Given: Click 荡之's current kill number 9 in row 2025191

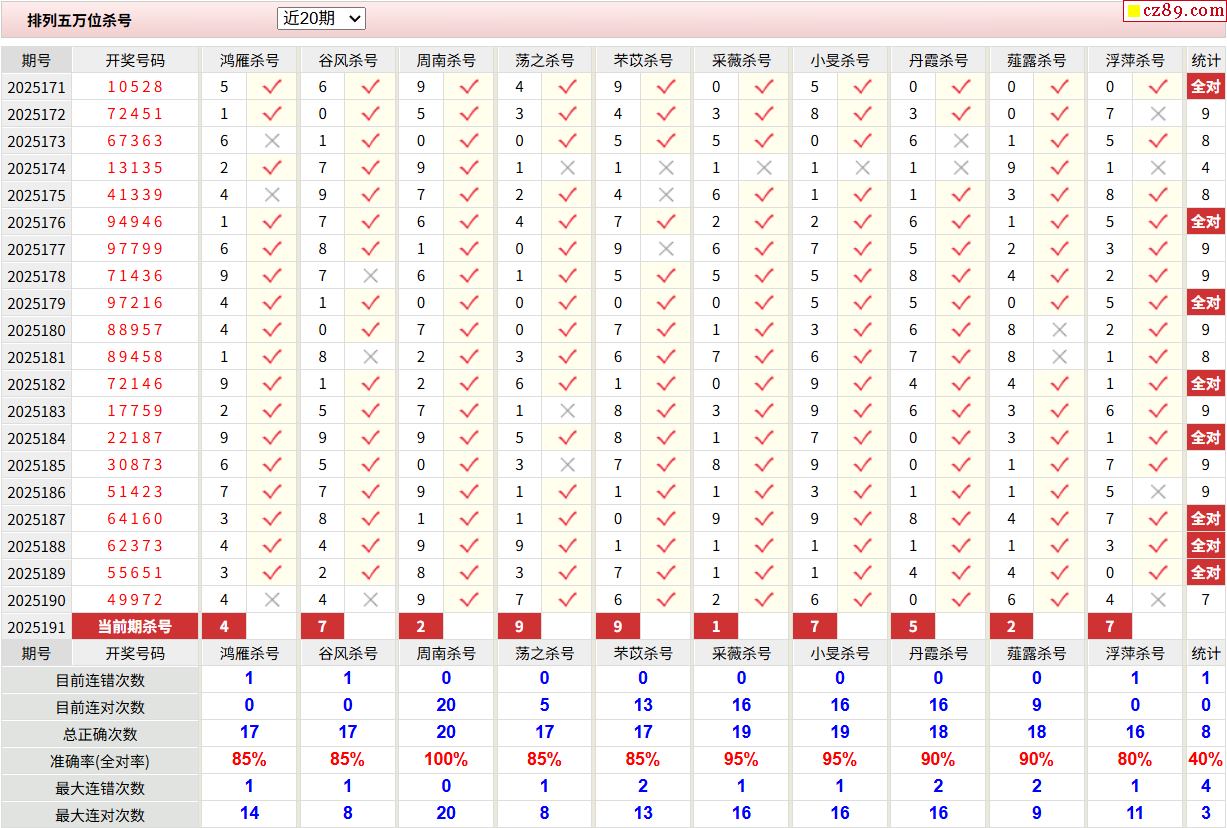Looking at the screenshot, I should click(519, 627).
